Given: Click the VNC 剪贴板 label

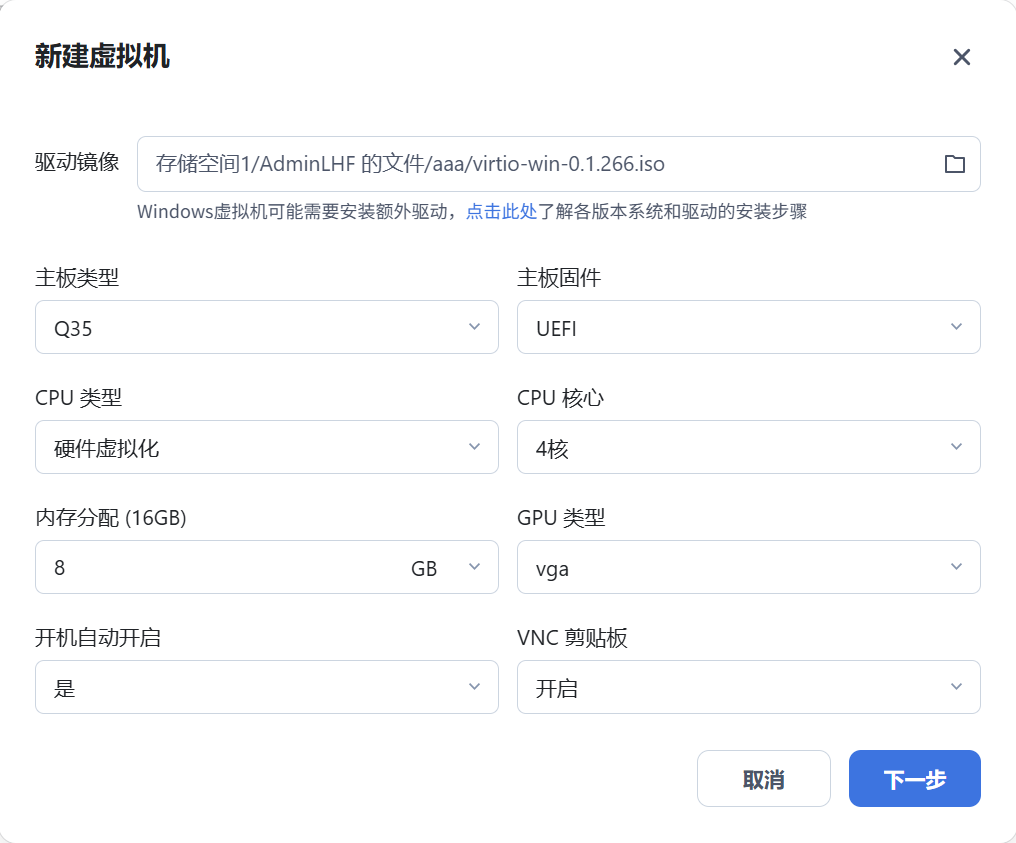Looking at the screenshot, I should coord(572,638).
